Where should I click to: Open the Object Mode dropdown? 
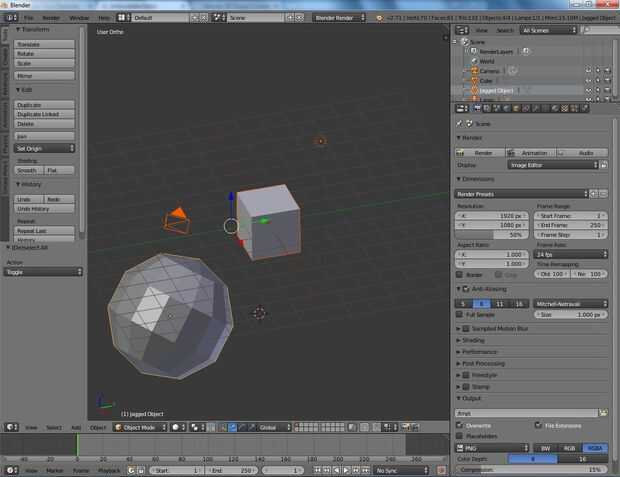tap(140, 427)
